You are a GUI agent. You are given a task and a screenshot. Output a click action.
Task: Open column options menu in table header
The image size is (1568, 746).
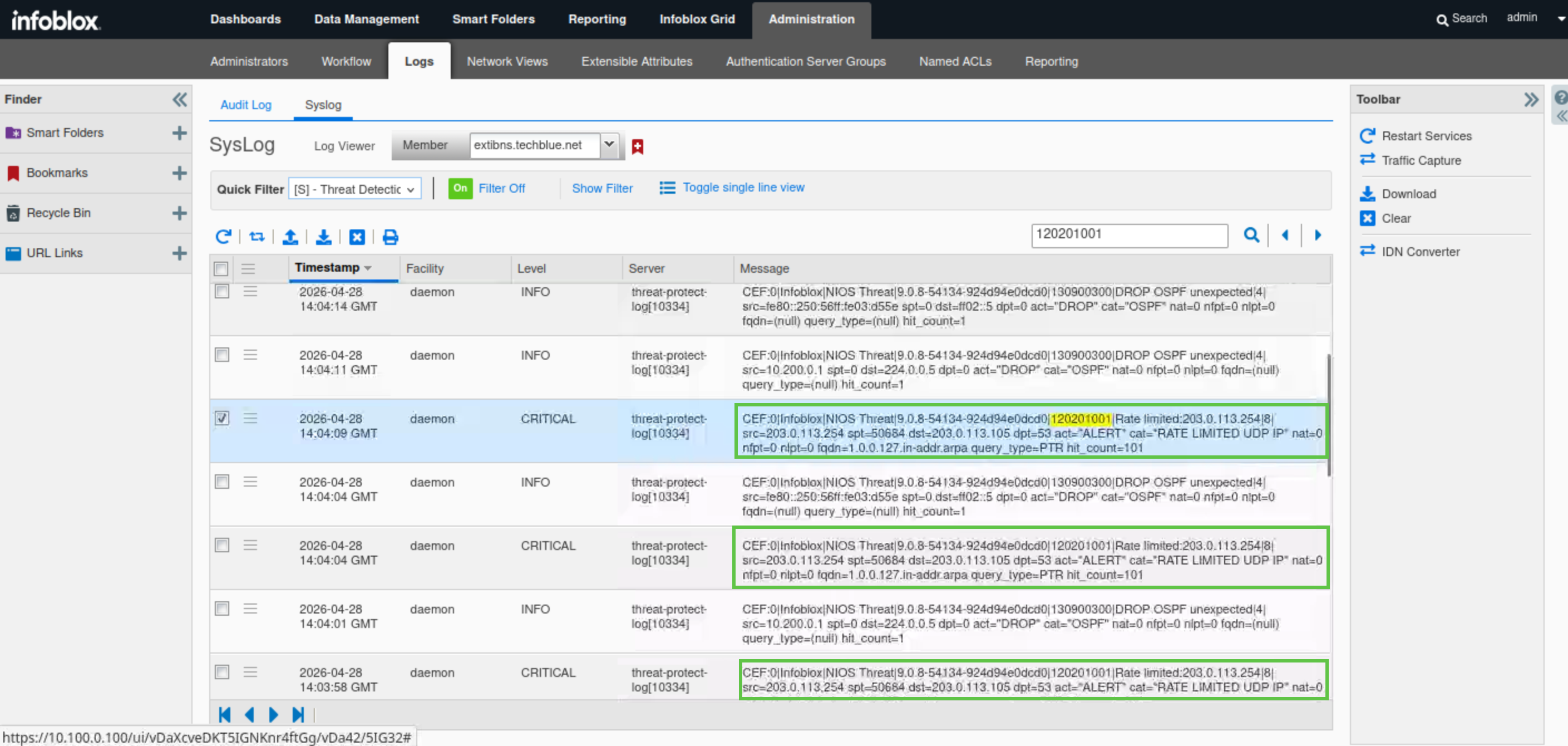tap(248, 268)
